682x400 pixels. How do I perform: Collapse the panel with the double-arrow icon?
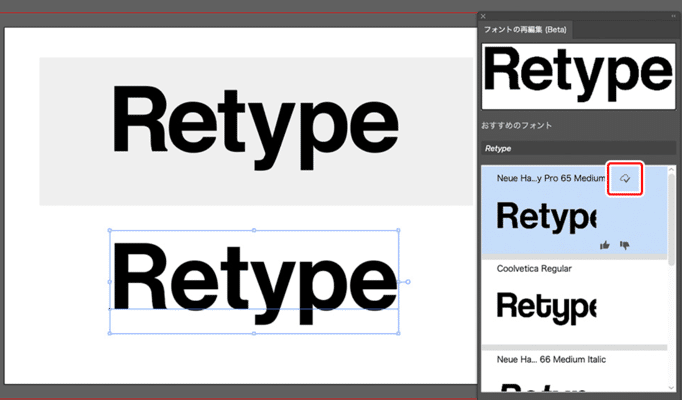[x=674, y=16]
